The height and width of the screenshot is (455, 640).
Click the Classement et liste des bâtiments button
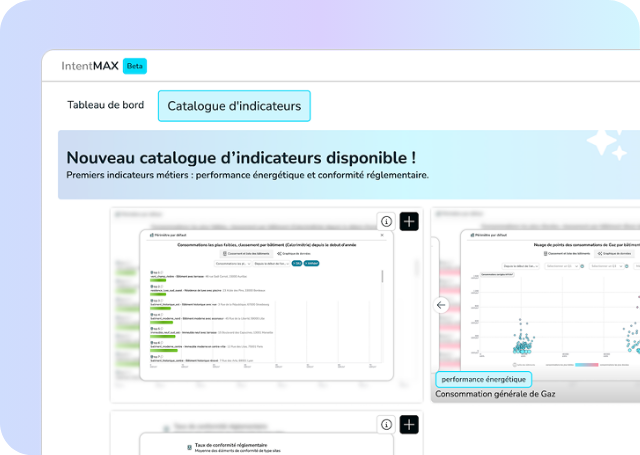click(x=246, y=253)
